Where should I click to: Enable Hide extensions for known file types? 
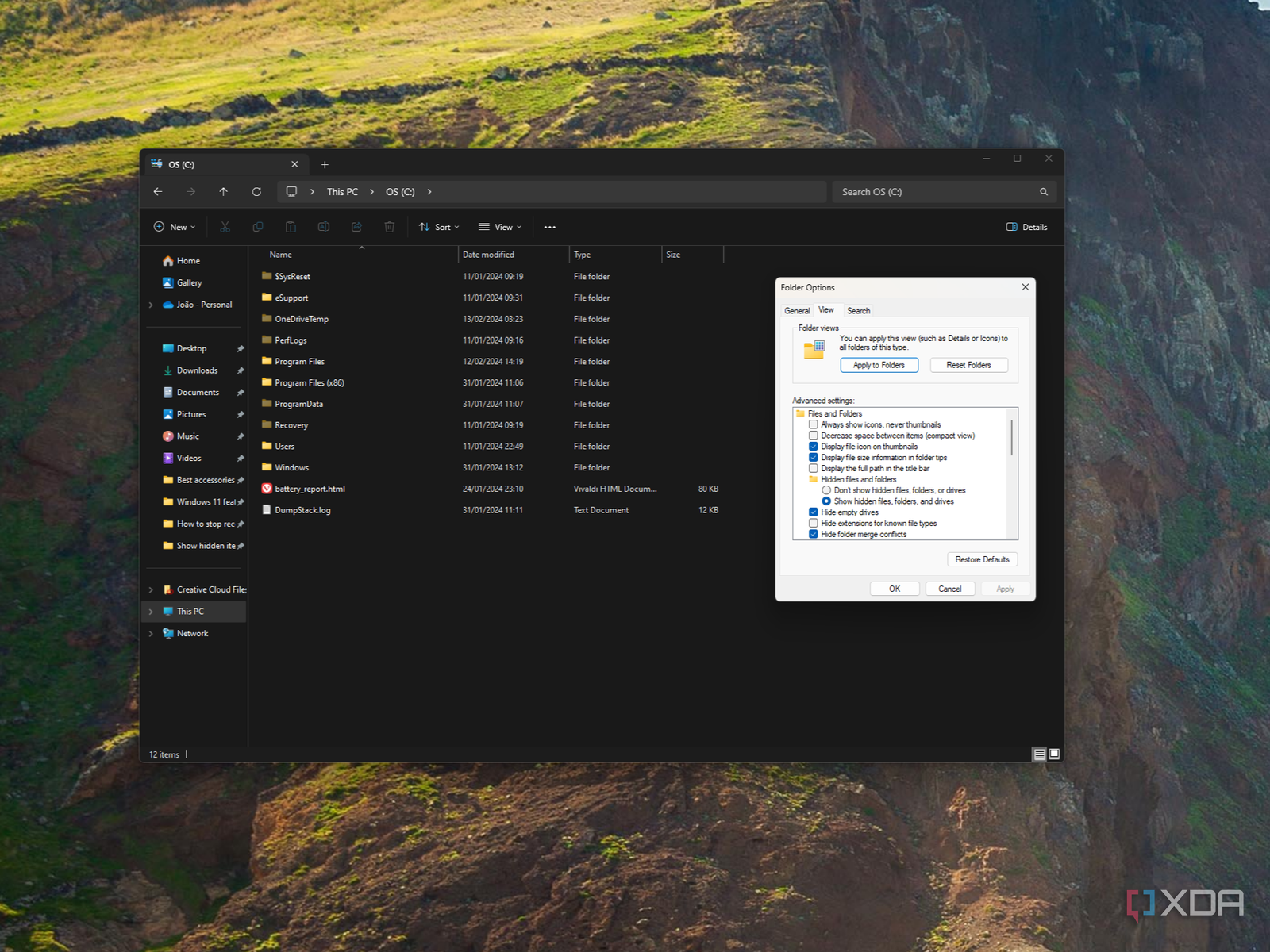[x=814, y=524]
